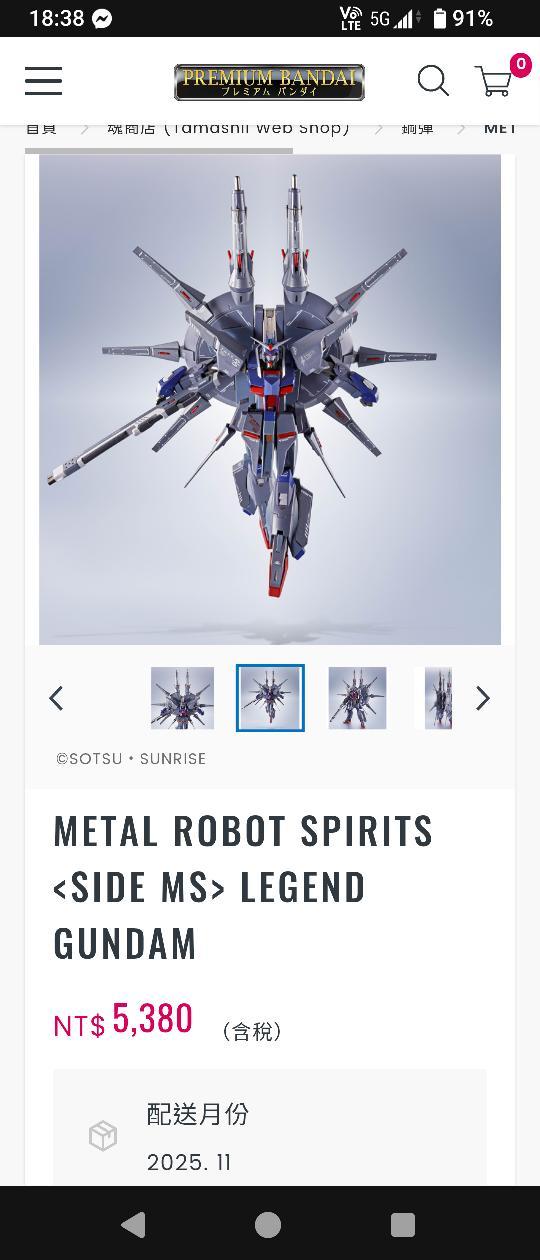The image size is (540, 1260).
Task: Tap the Android home button
Action: [x=268, y=1225]
